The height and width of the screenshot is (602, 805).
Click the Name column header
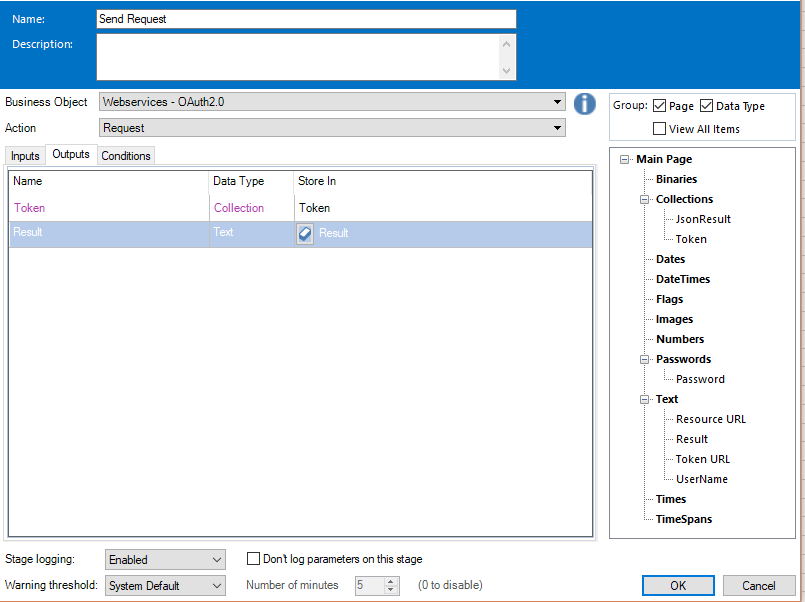pos(108,181)
